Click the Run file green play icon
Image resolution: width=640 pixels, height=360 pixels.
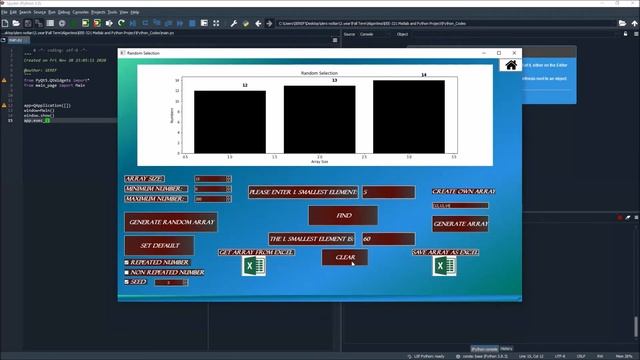(x=74, y=23)
